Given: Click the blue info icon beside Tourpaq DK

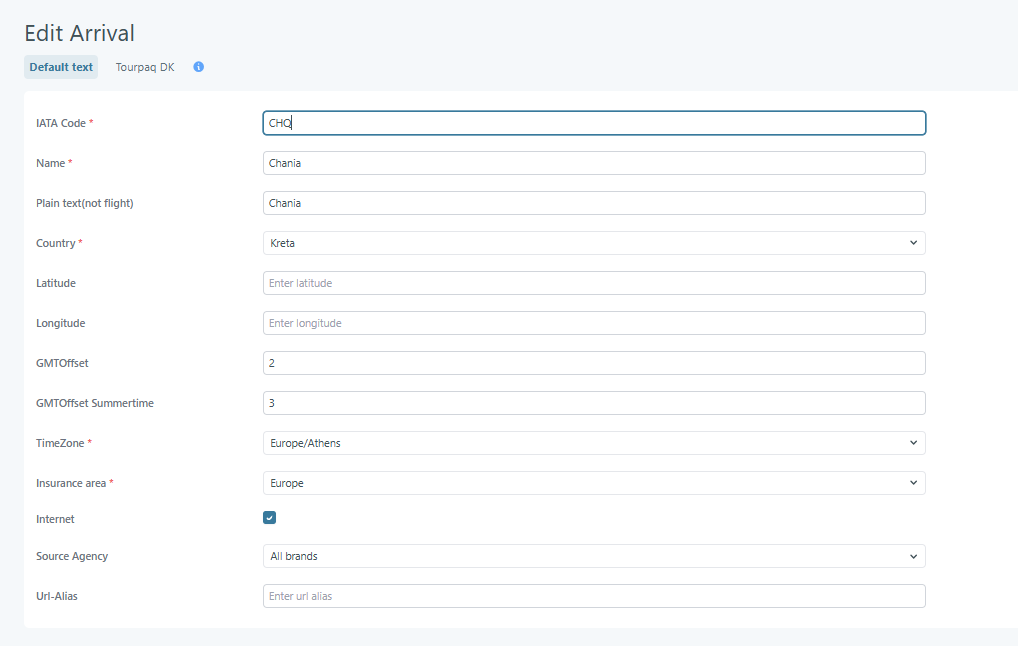Looking at the screenshot, I should [199, 67].
